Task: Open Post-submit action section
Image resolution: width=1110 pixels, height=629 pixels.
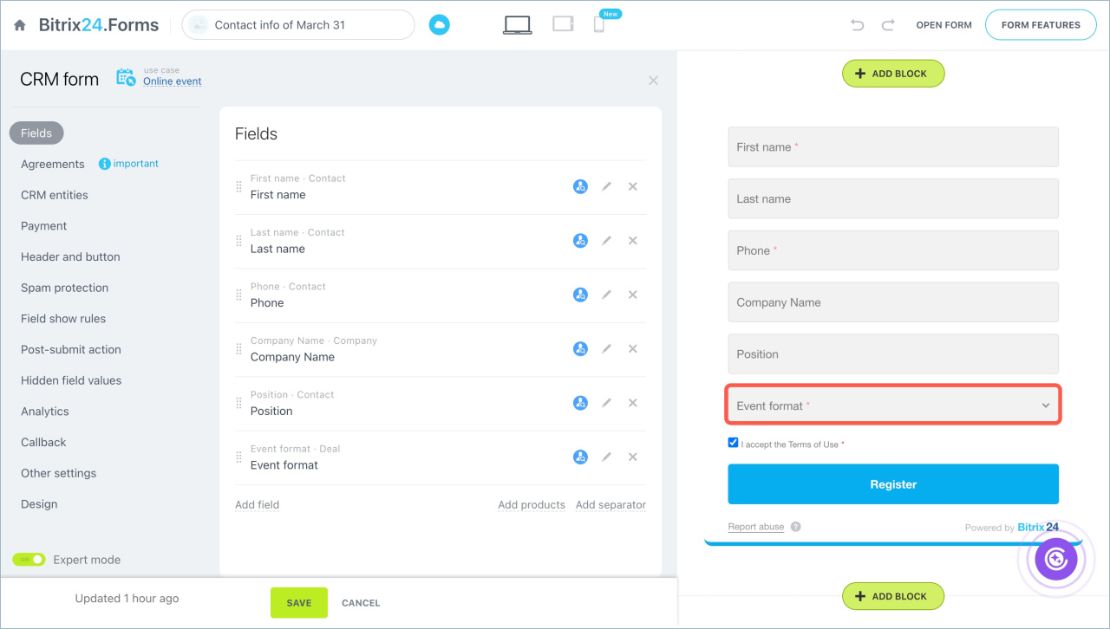Action: [x=71, y=350]
